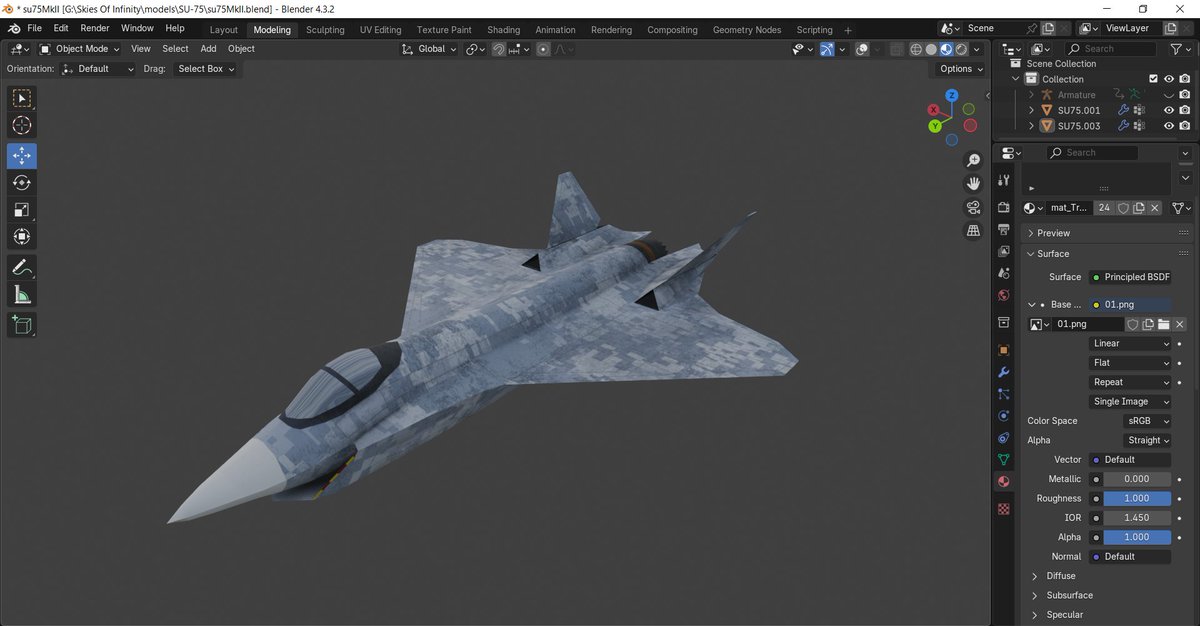Toggle proportional editing in the header
Viewport: 1200px width, 626px height.
coord(543,49)
